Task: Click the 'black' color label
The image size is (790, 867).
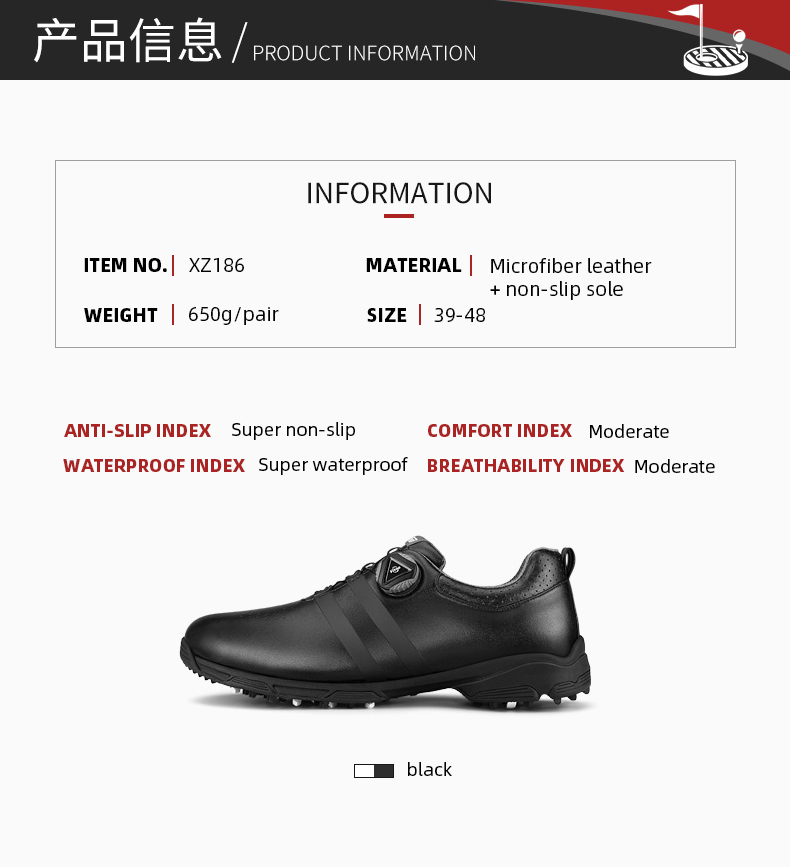Action: pos(429,770)
